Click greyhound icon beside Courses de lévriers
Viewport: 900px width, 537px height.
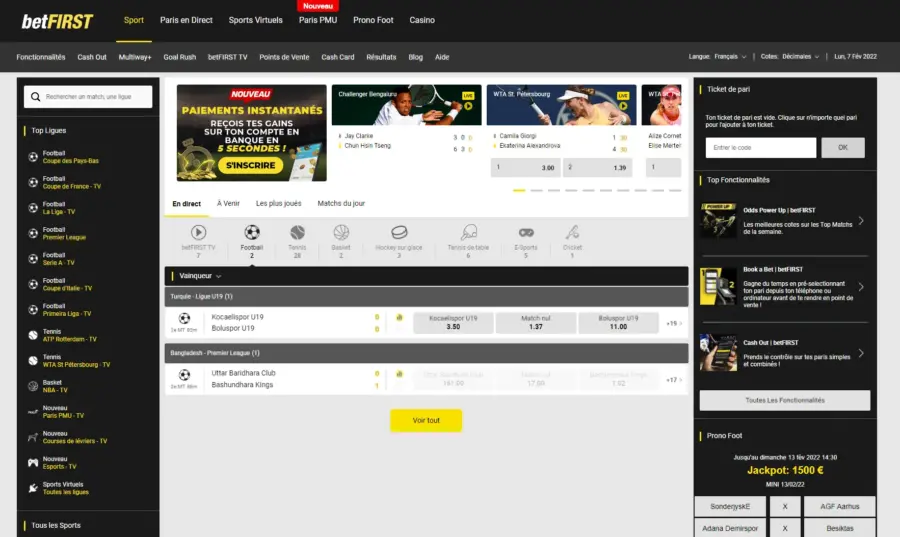click(33, 437)
